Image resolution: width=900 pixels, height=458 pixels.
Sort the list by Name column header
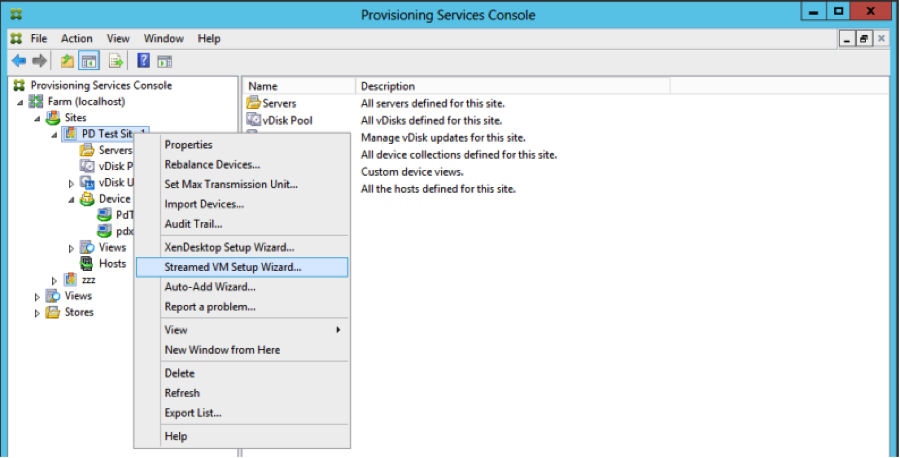click(x=263, y=86)
